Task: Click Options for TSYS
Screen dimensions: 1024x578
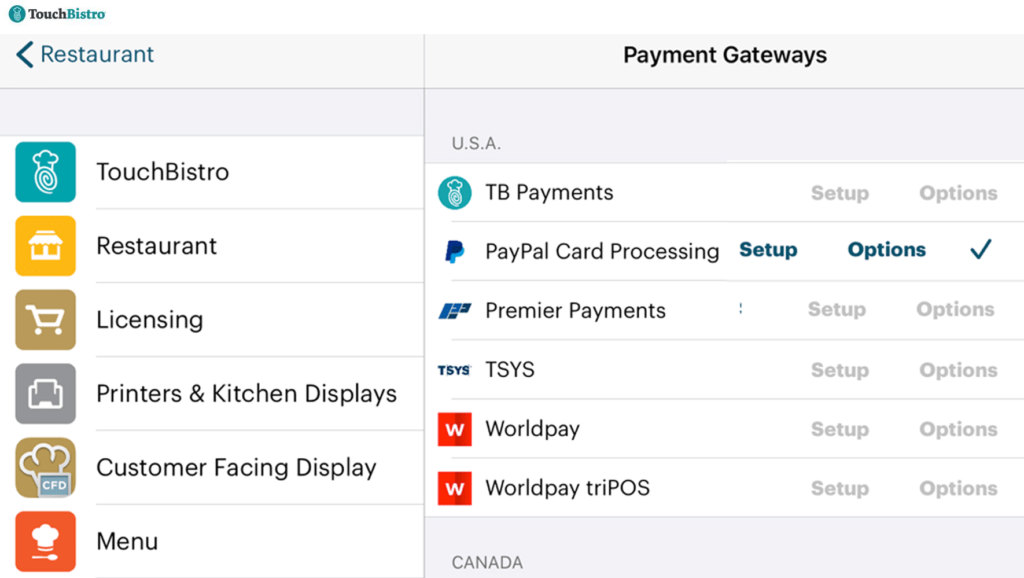Action: 958,370
